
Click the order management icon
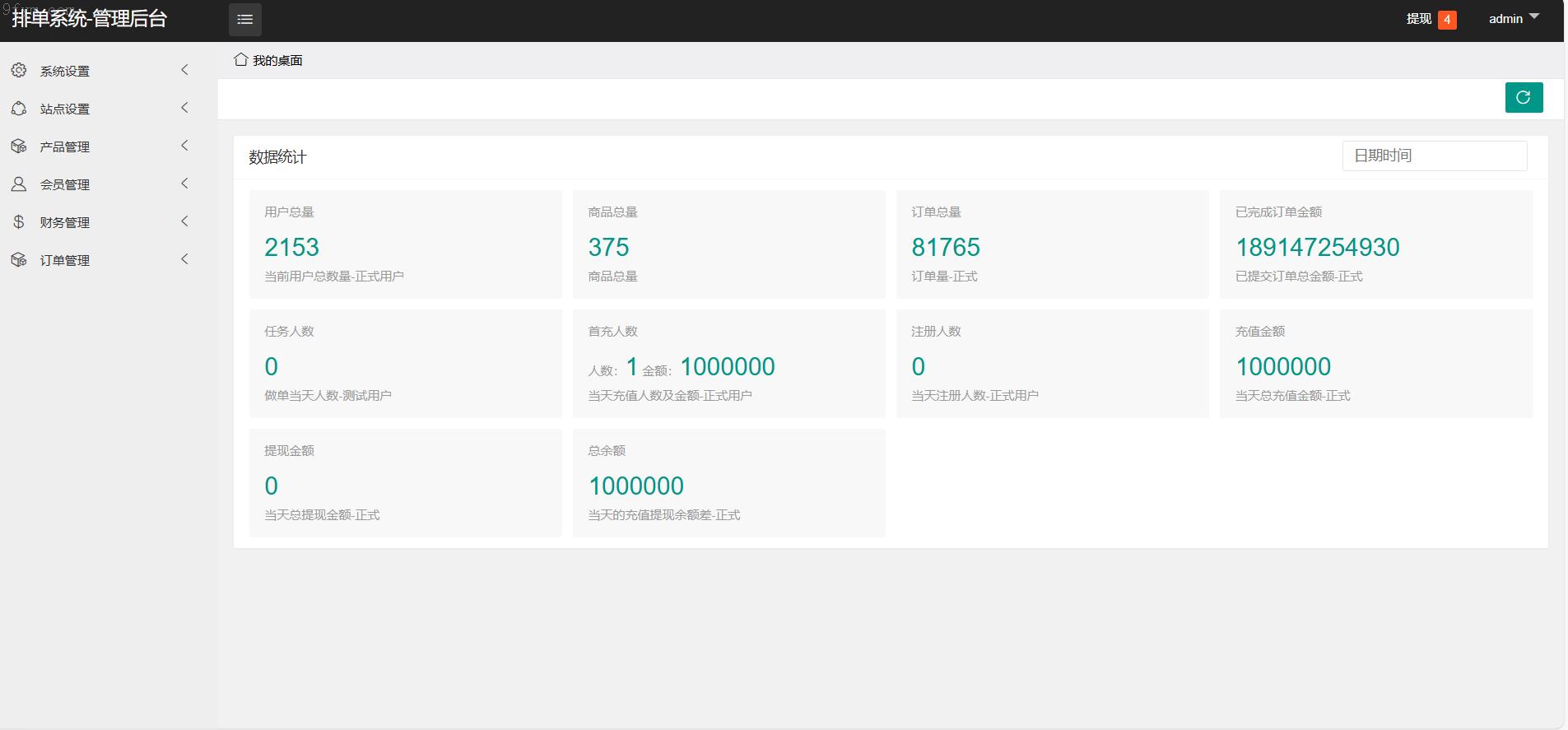pos(19,260)
